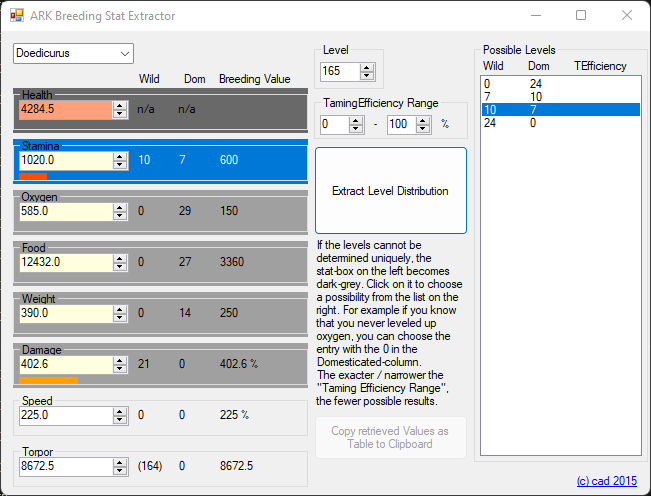Click the Speed input field 225.0
This screenshot has height=496, width=651.
pos(66,416)
